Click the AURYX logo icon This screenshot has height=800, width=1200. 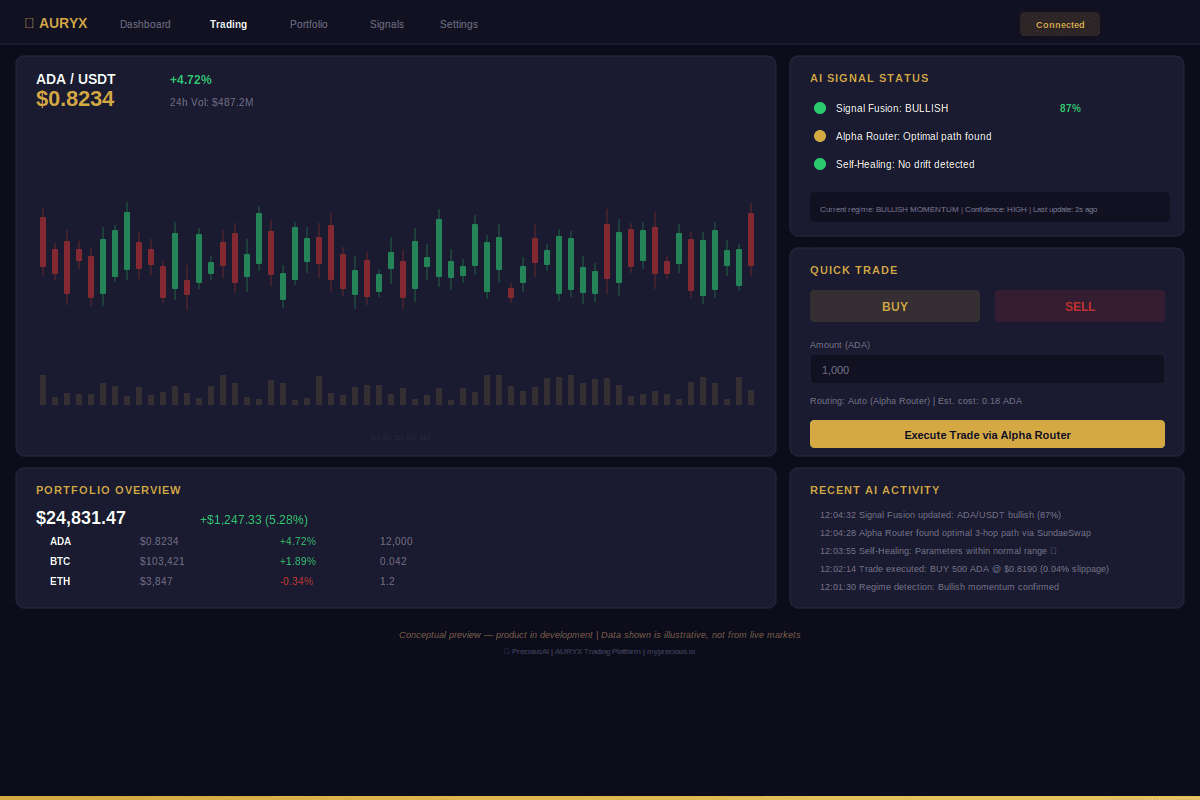click(x=31, y=22)
